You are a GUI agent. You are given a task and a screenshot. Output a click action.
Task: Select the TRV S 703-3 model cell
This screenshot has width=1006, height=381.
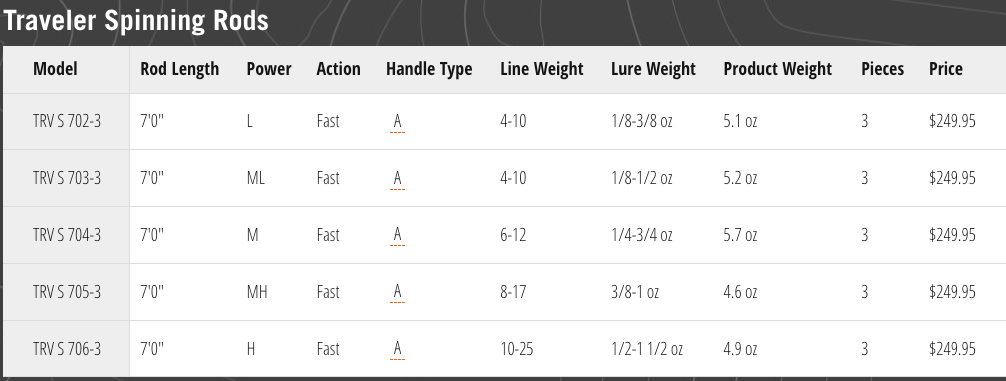(67, 178)
